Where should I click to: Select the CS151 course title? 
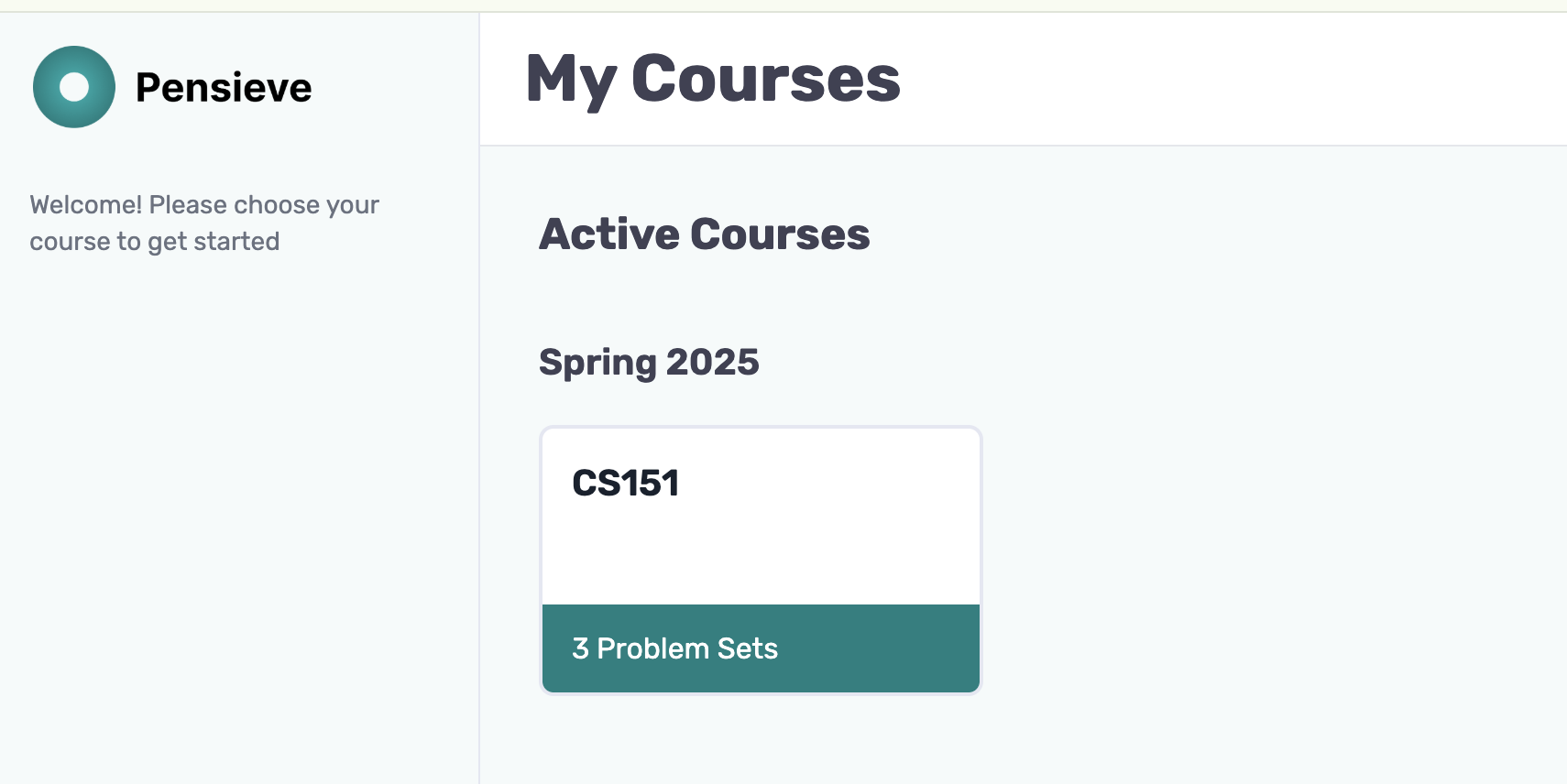625,484
